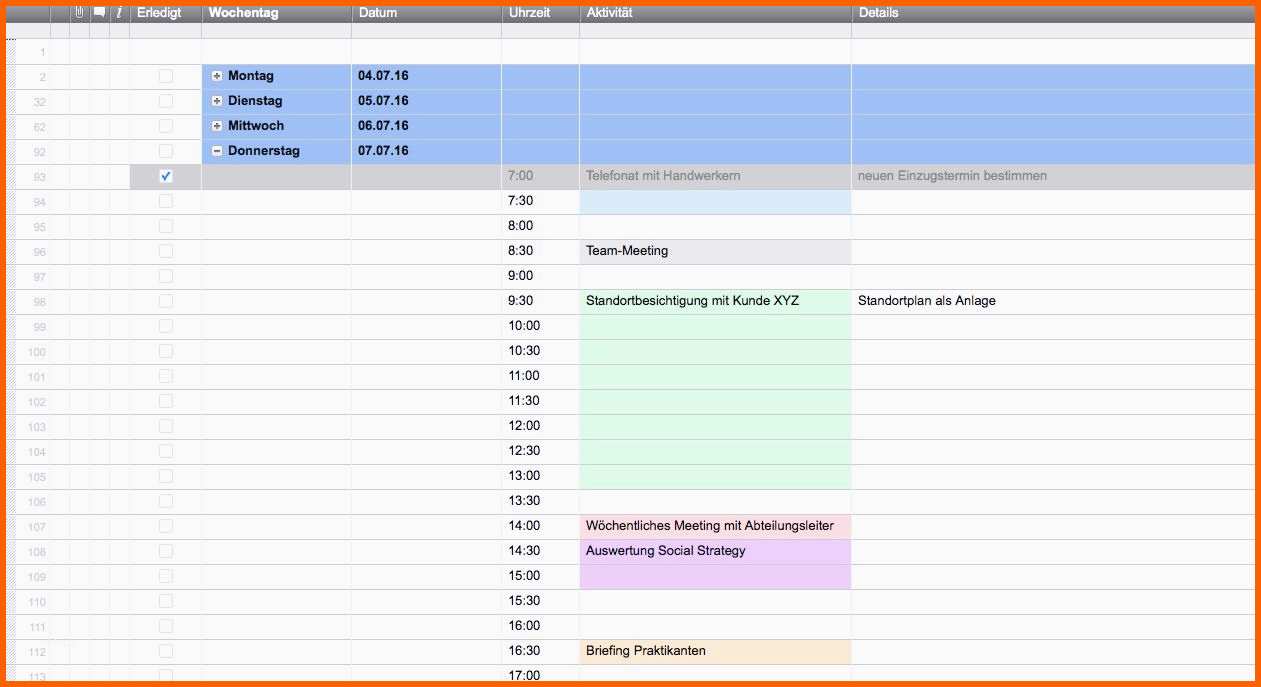Select the date cell 07.07.16

[427, 151]
